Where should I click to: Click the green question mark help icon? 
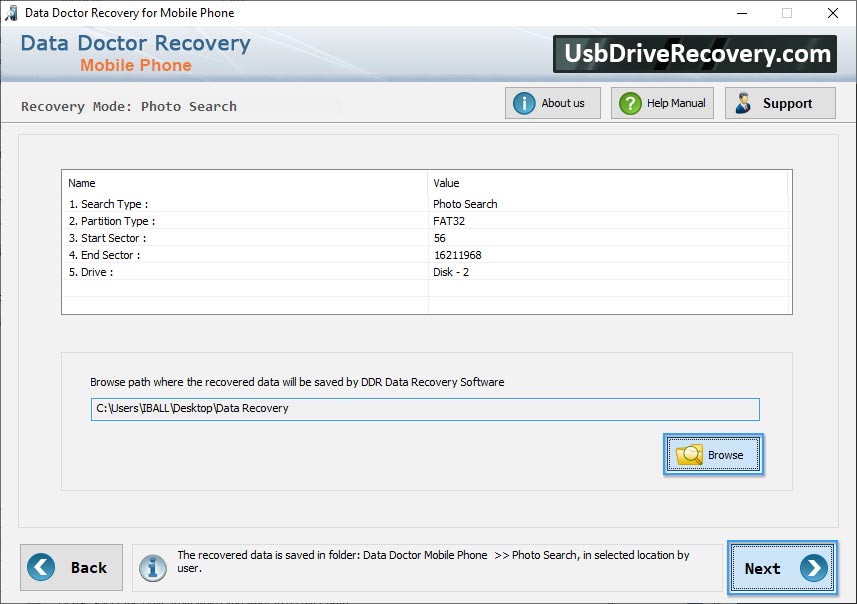click(630, 103)
